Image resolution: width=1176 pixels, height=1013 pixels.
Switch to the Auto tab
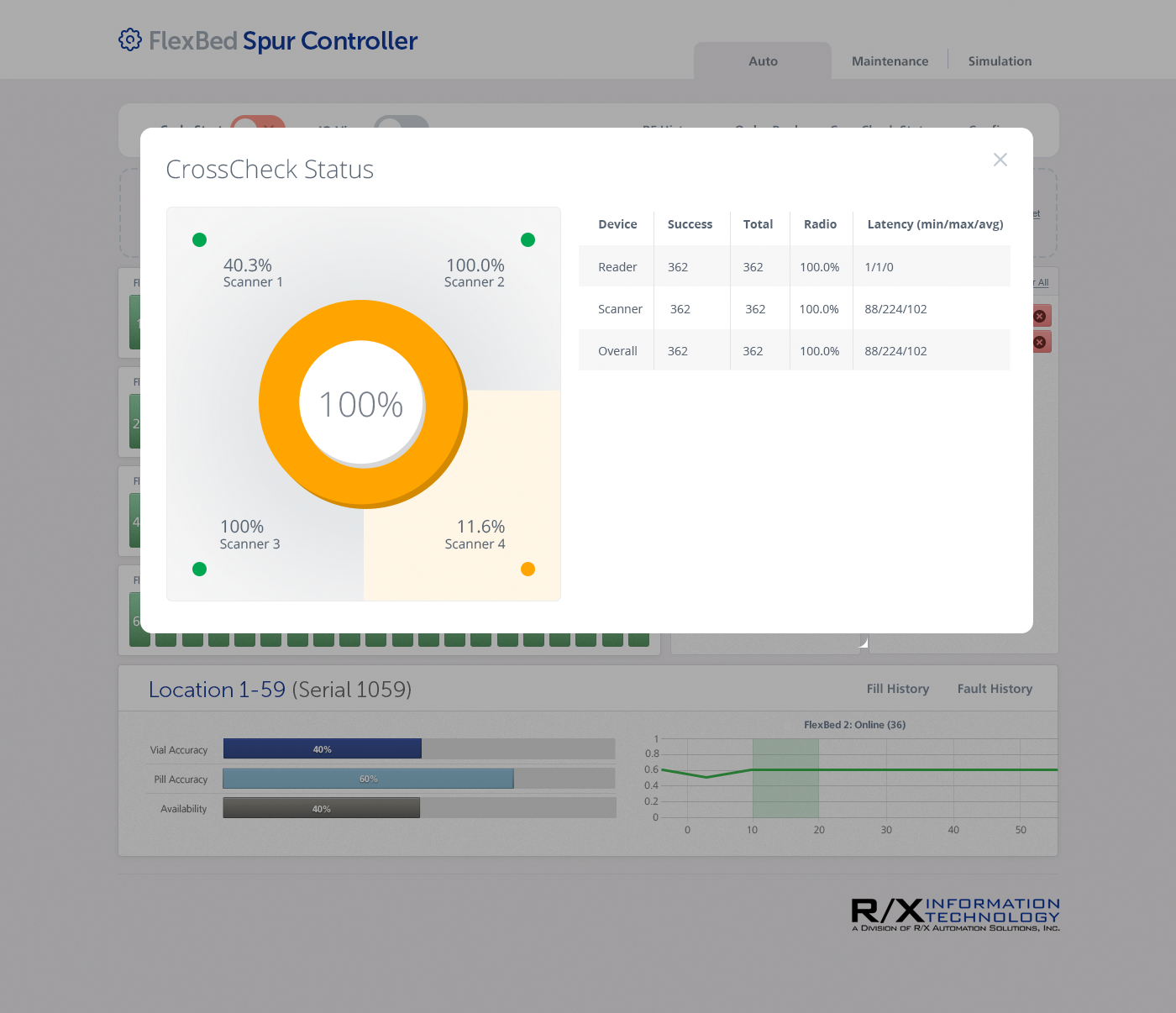pos(763,61)
